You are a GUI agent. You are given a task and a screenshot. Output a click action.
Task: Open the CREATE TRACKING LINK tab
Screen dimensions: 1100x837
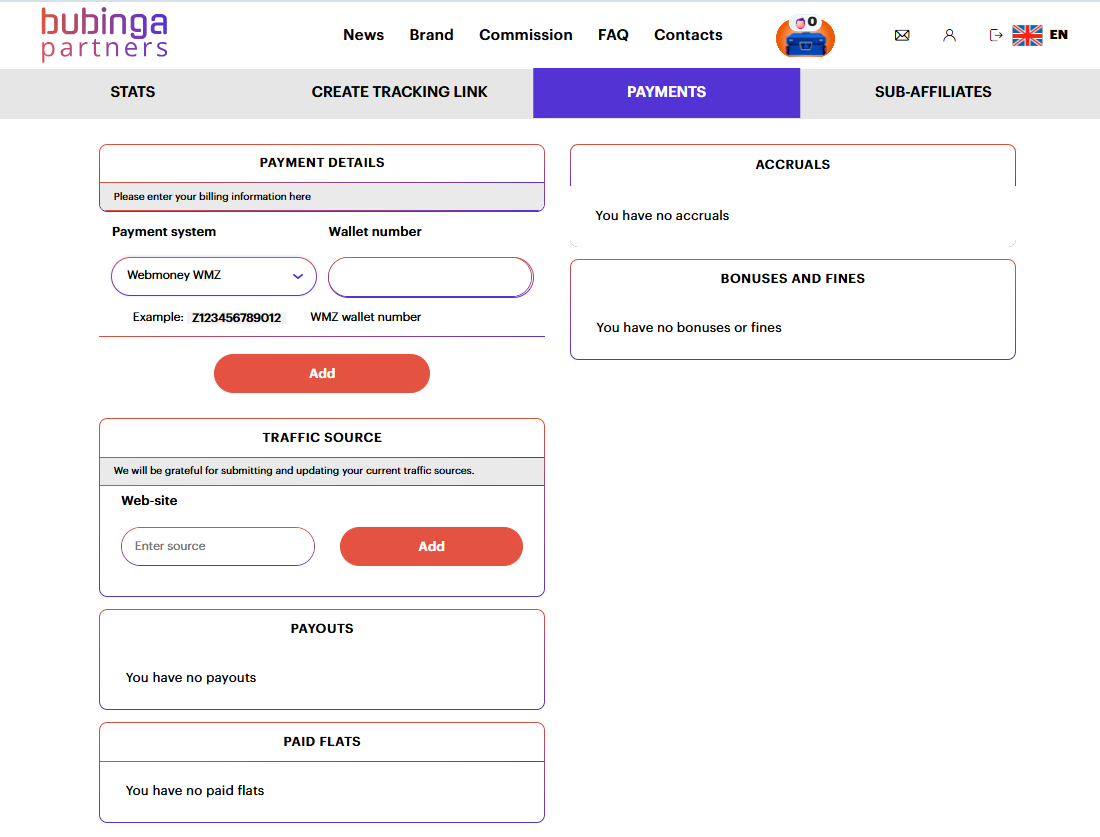[x=399, y=92]
